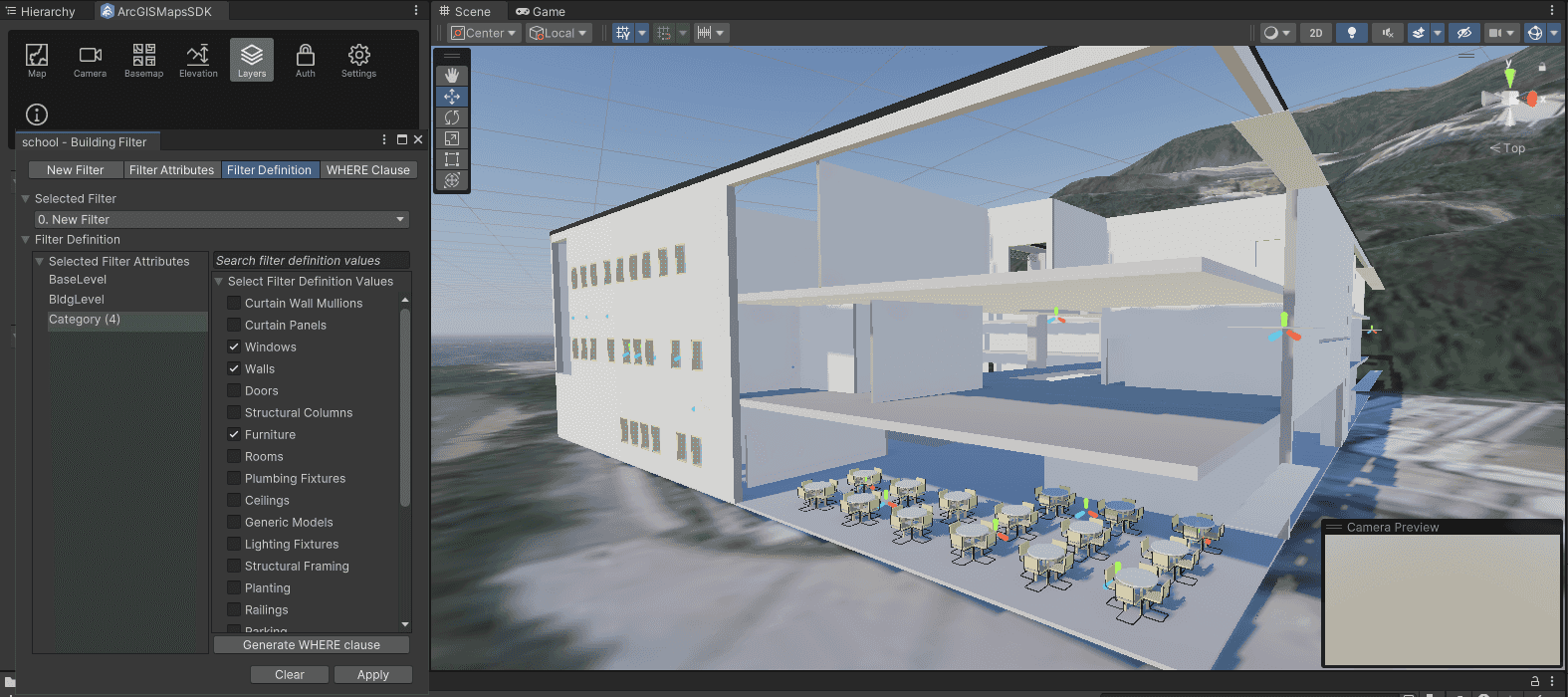Open the Auth lock icon
Viewport: 1568px width, 697px height.
[306, 60]
